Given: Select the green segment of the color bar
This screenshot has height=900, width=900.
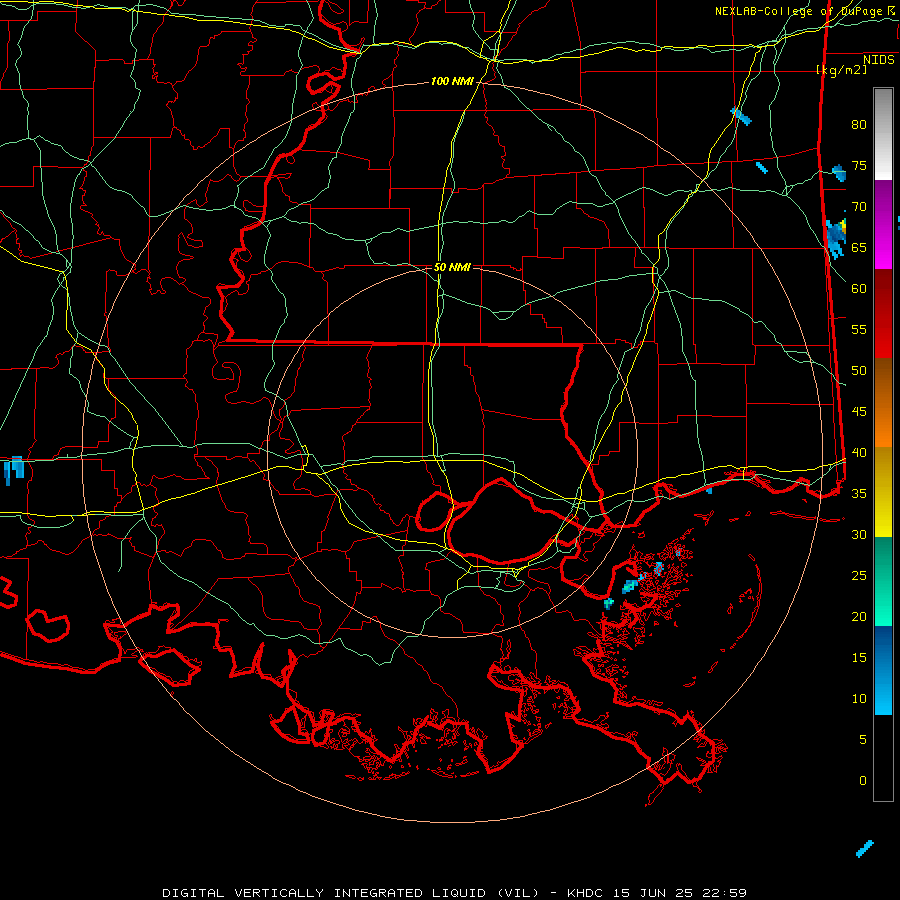Looking at the screenshot, I should coord(883,581).
